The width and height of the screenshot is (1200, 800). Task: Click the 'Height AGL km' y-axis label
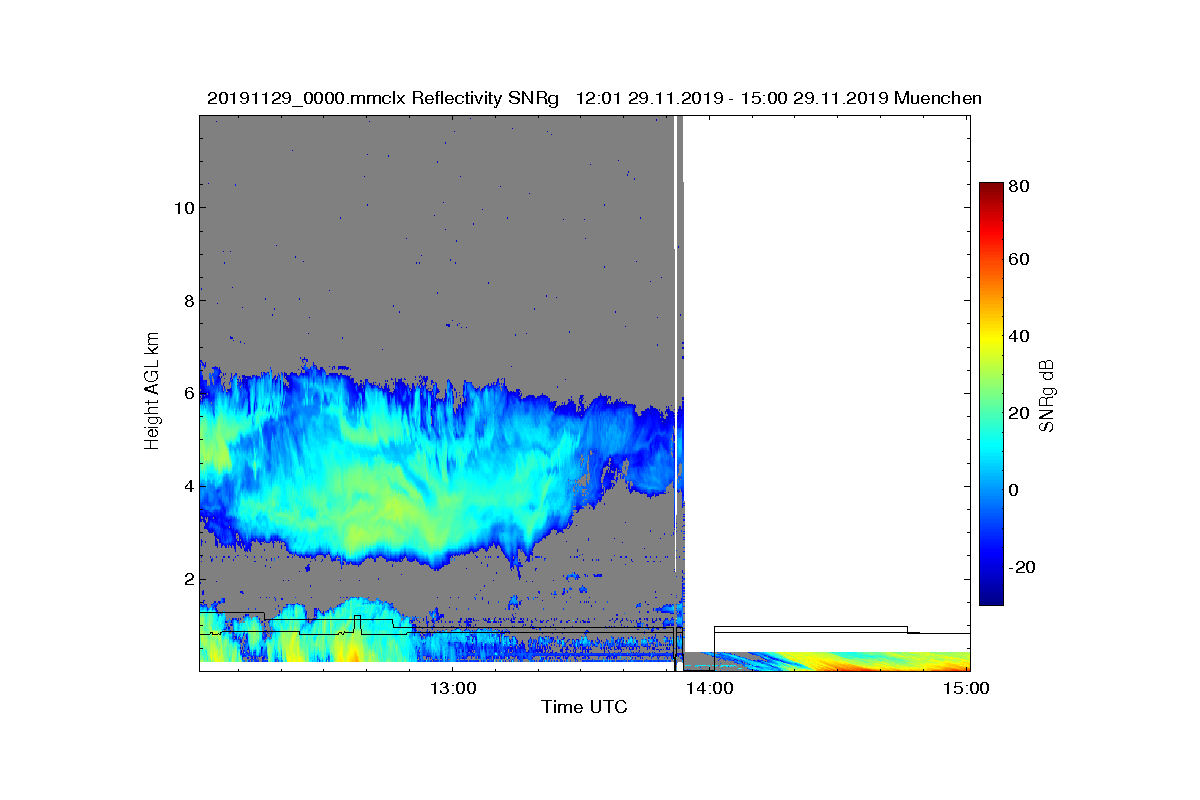pos(152,392)
